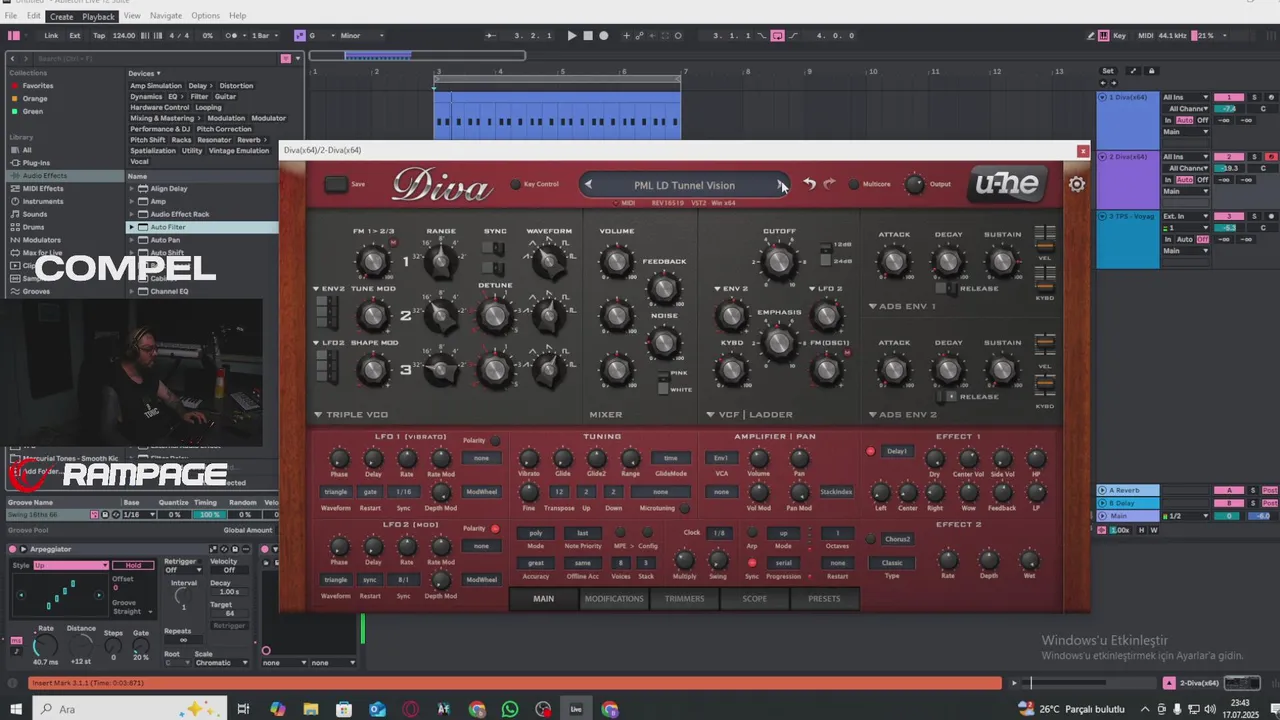Open TRIPLE VCO module menu
1280x720 pixels.
click(351, 414)
